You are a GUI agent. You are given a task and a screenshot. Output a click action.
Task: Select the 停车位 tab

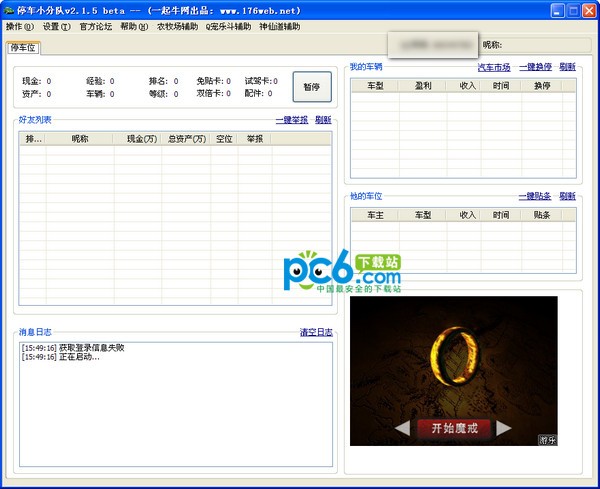point(23,48)
